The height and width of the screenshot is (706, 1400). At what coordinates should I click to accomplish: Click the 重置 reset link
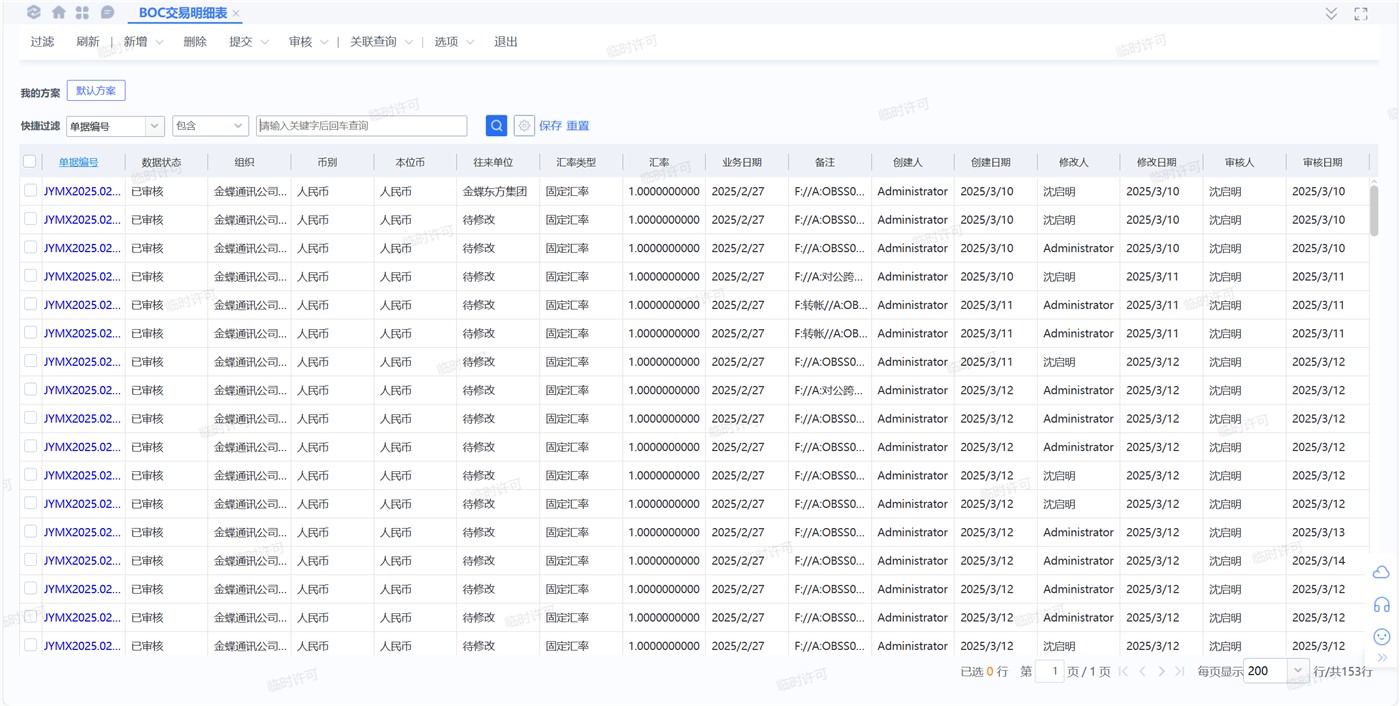[578, 126]
